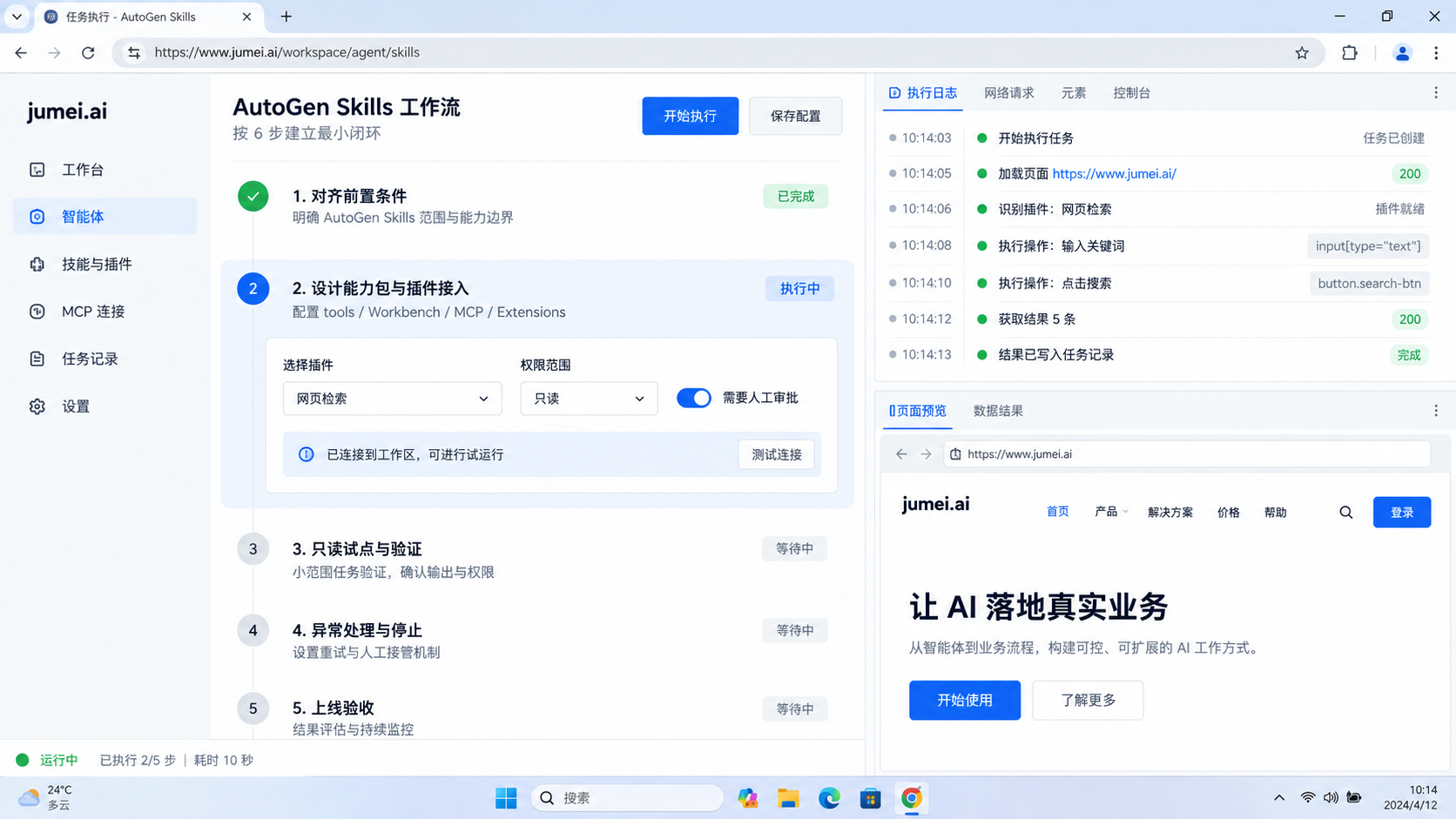The width and height of the screenshot is (1456, 819).
Task: Click the browser address bar URL
Action: point(287,53)
